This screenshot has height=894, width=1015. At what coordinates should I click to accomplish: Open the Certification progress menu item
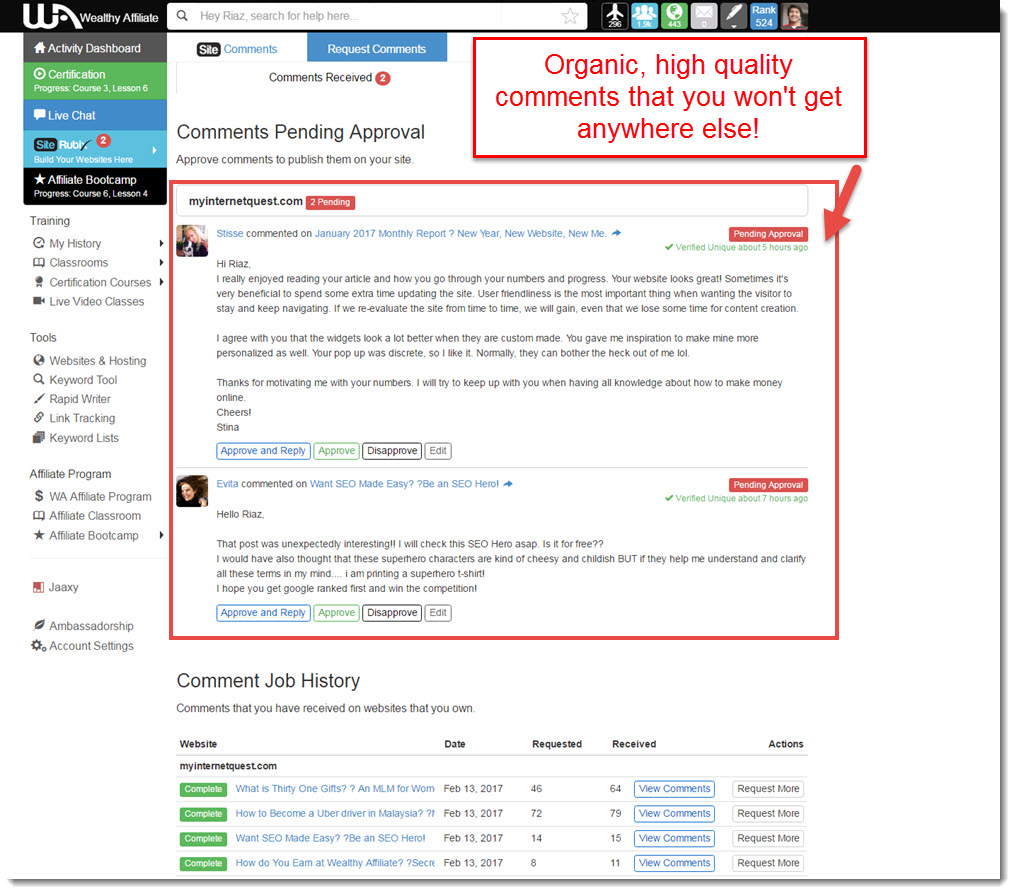95,80
